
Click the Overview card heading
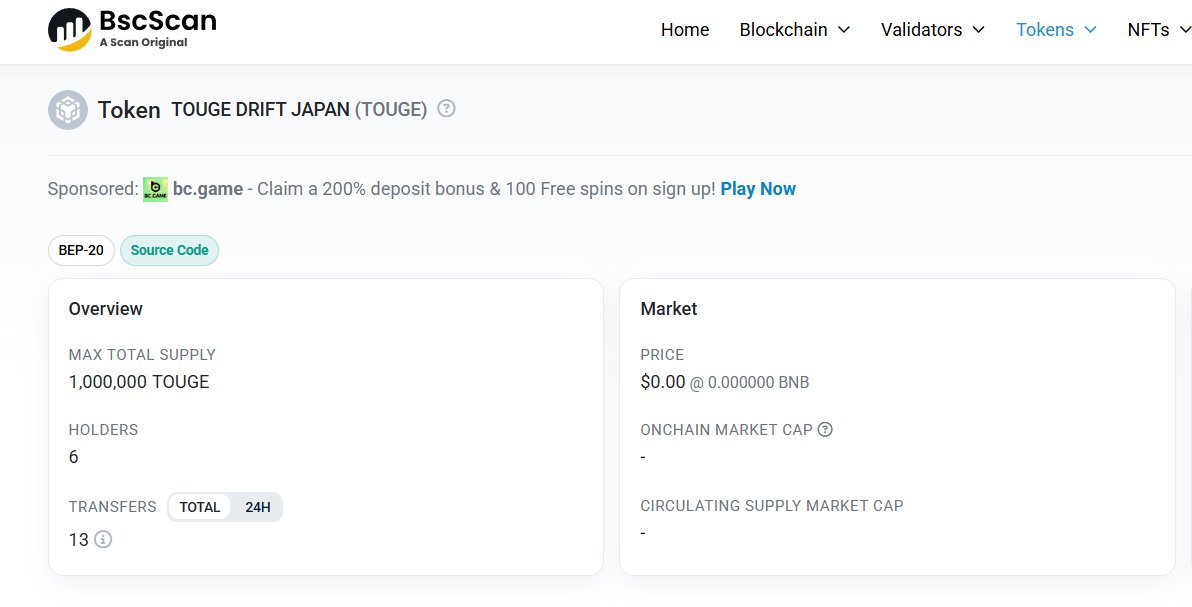coord(106,309)
